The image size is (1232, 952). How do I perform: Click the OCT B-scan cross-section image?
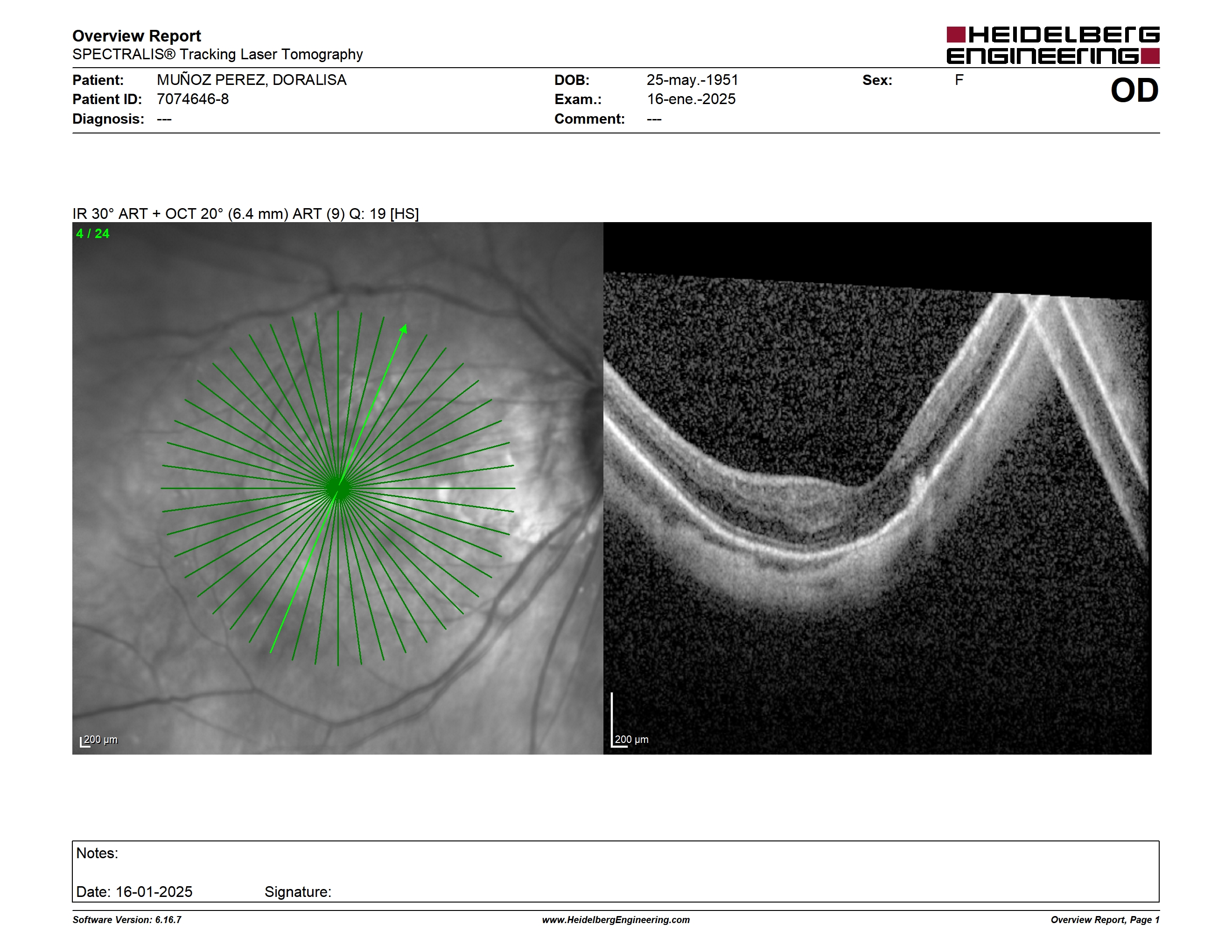click(877, 488)
